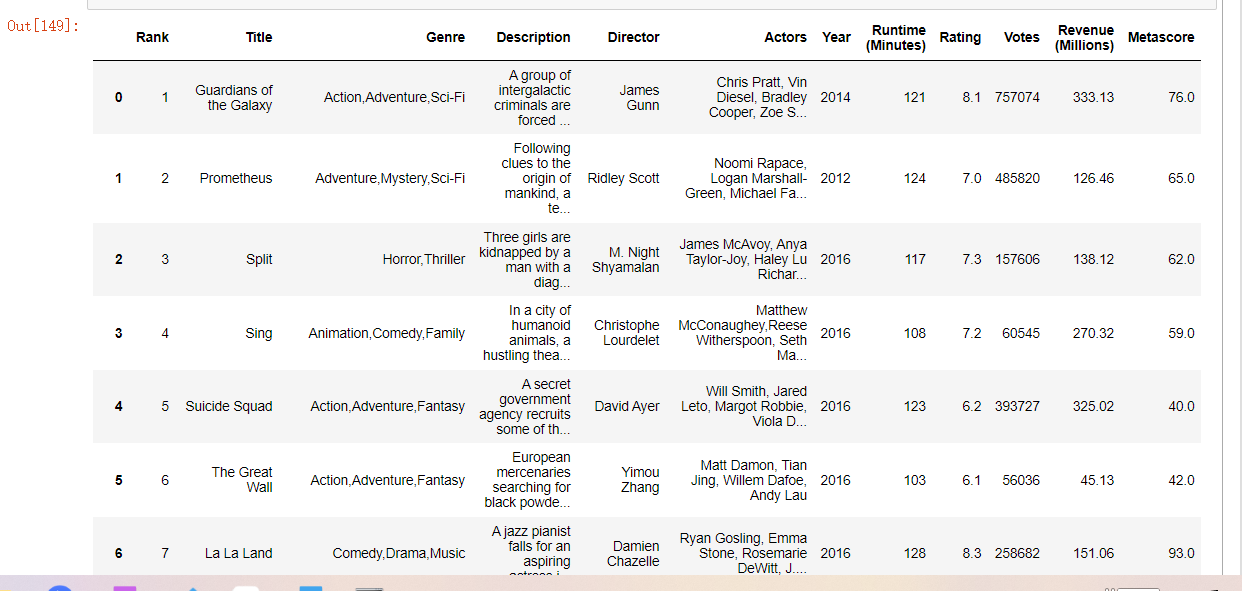The image size is (1242, 591).
Task: Select the Suicide Squad title cell
Action: [229, 406]
